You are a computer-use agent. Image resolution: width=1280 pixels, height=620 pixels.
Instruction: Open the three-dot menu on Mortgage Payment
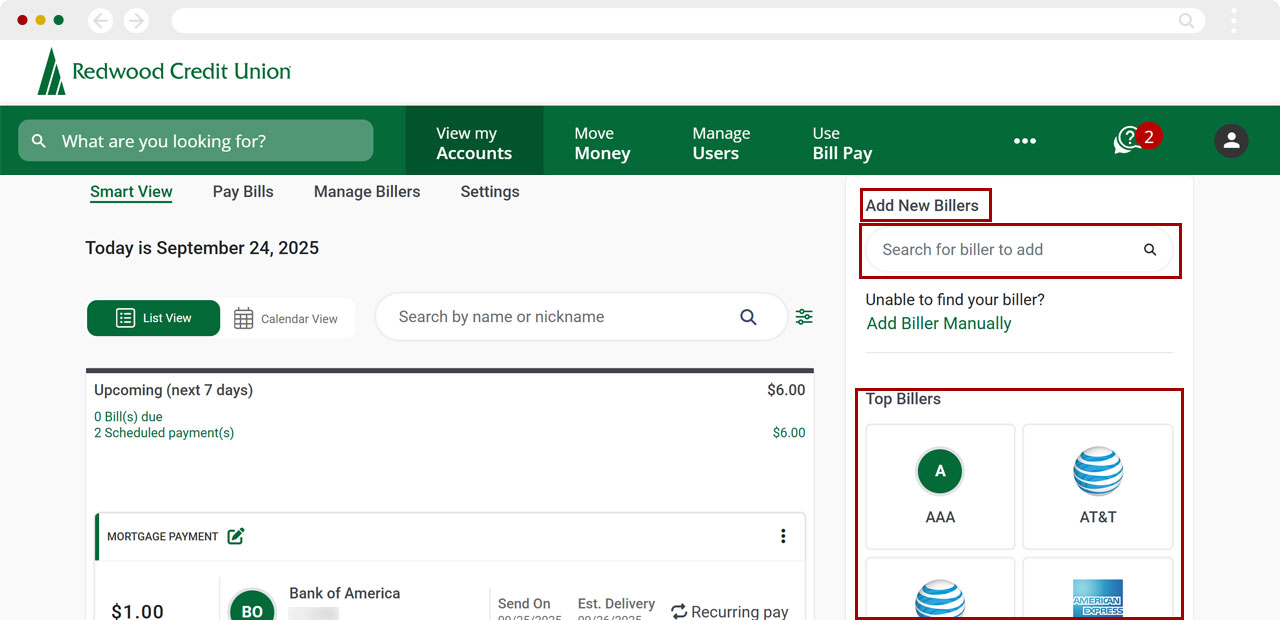783,536
